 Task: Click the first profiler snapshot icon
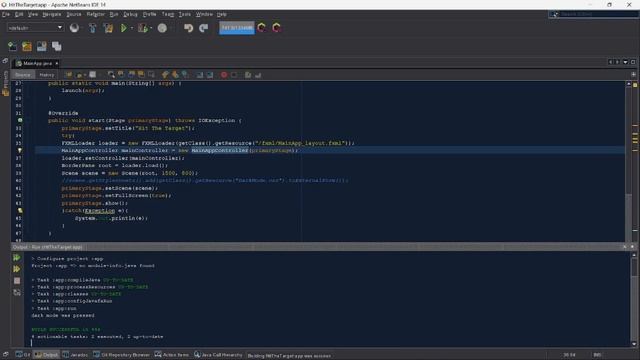(262, 28)
